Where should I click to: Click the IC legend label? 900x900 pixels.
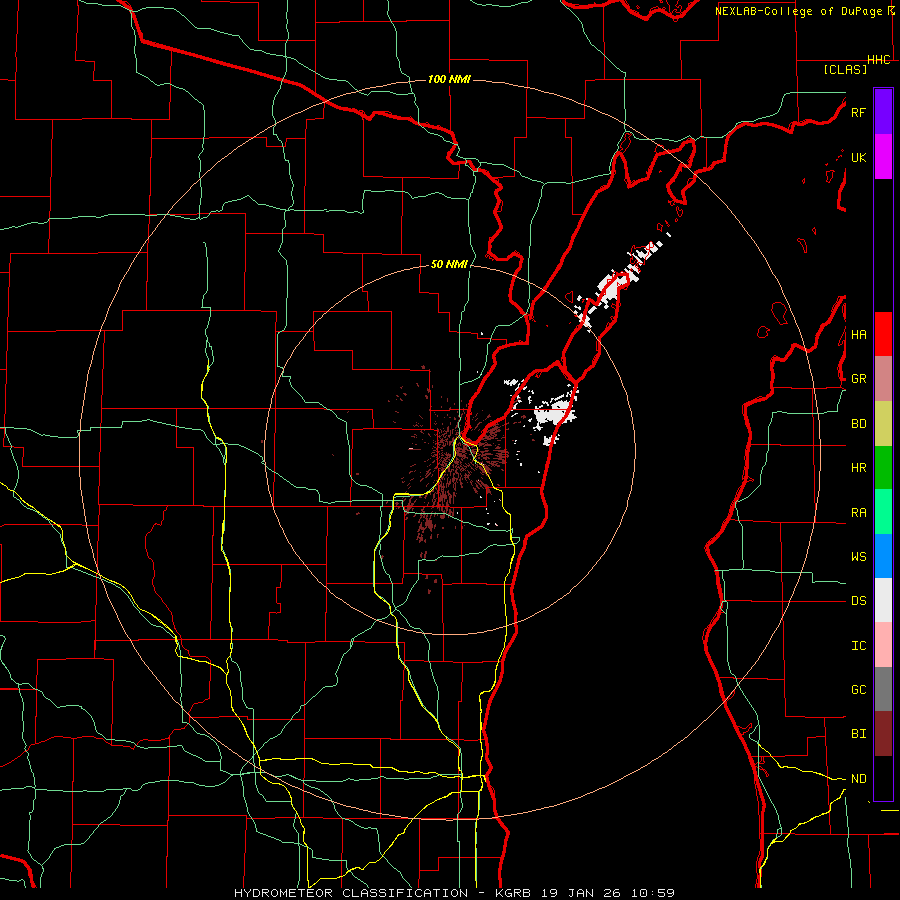coord(858,646)
